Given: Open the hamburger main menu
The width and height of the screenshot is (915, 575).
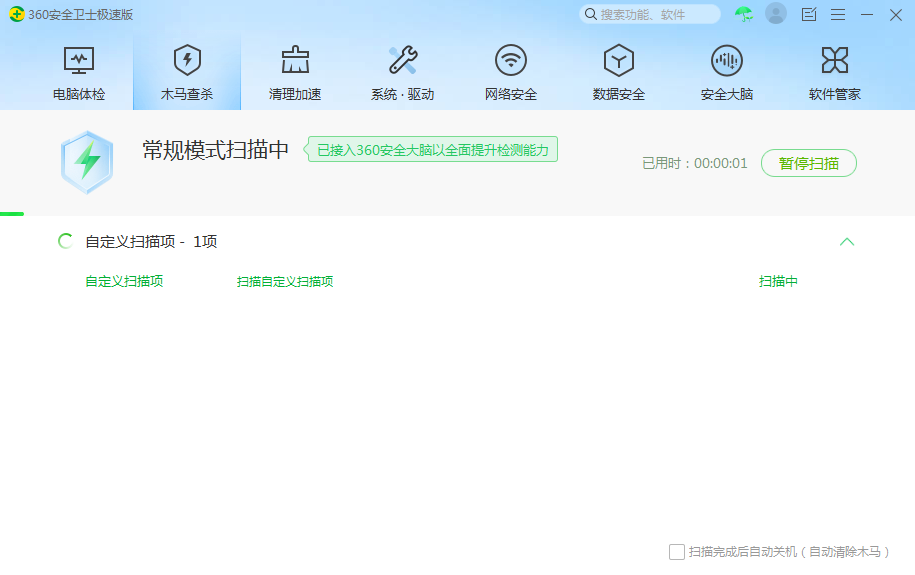Looking at the screenshot, I should pyautogui.click(x=838, y=15).
